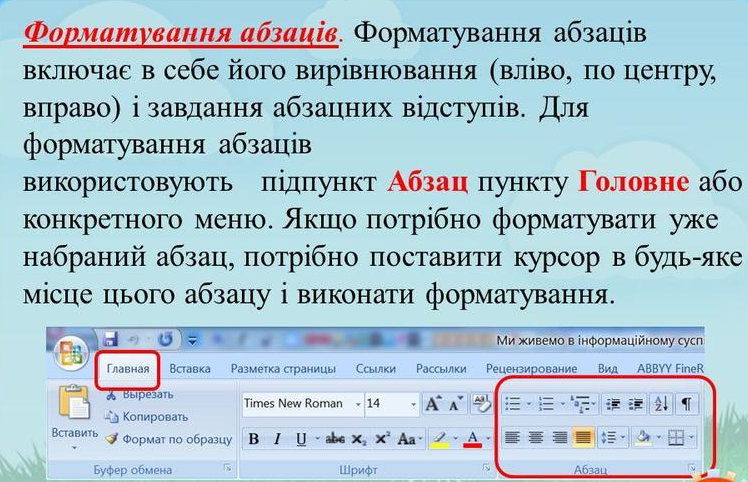748x482 pixels.
Task: Switch to the Главная tab
Action: point(128,369)
